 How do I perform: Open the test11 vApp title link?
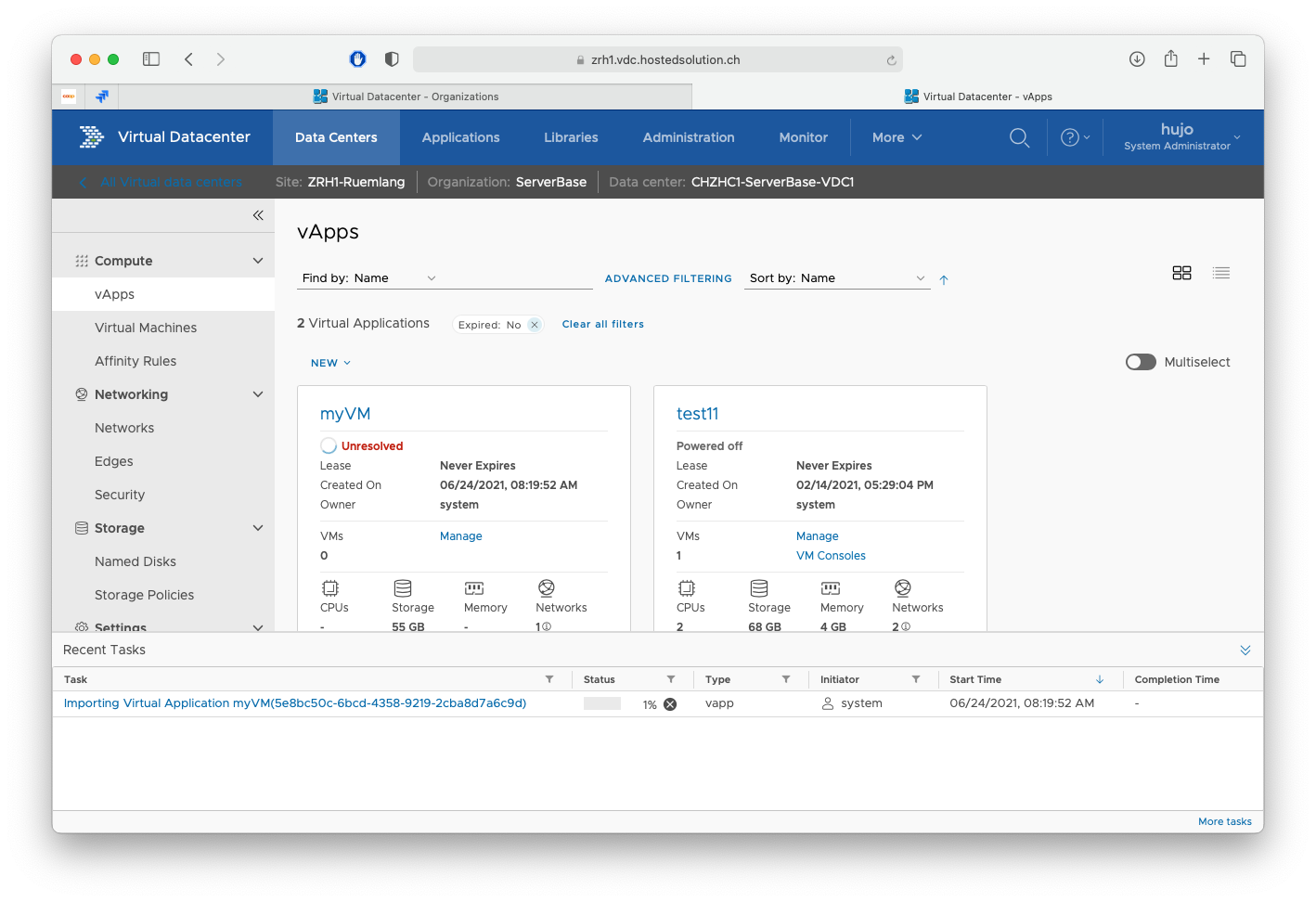pyautogui.click(x=698, y=414)
